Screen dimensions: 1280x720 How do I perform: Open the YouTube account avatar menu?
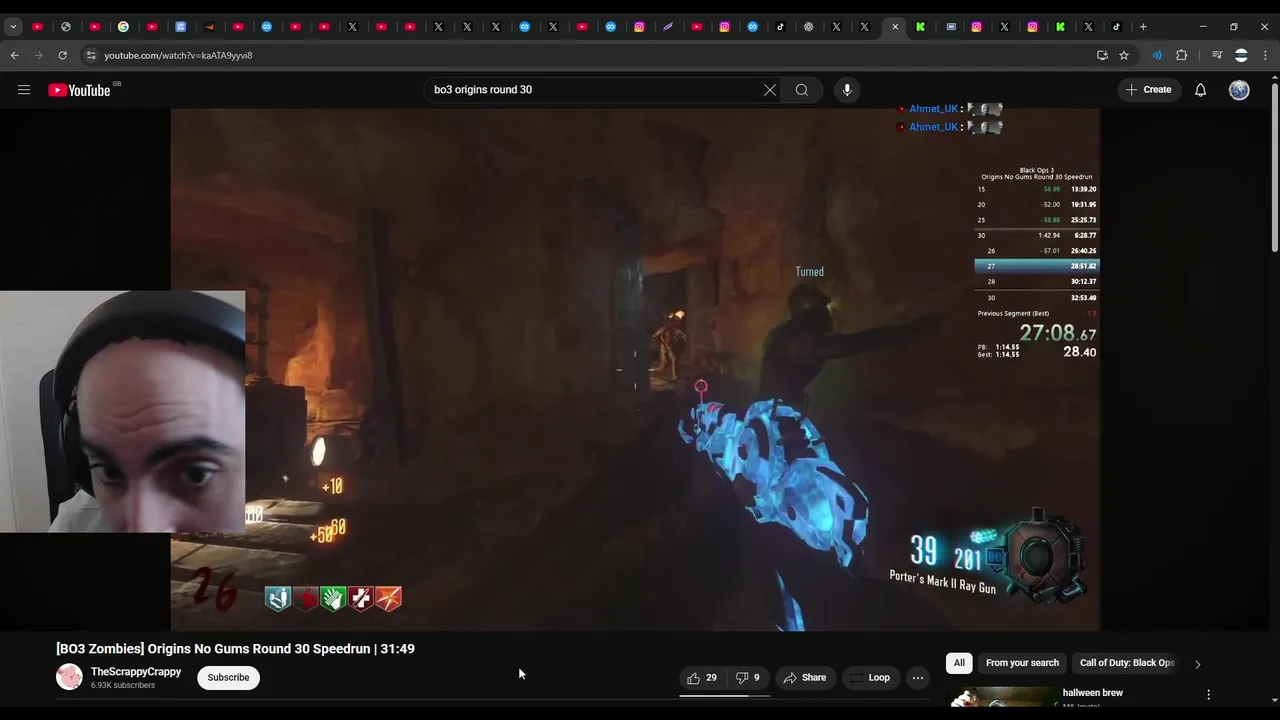[1239, 90]
